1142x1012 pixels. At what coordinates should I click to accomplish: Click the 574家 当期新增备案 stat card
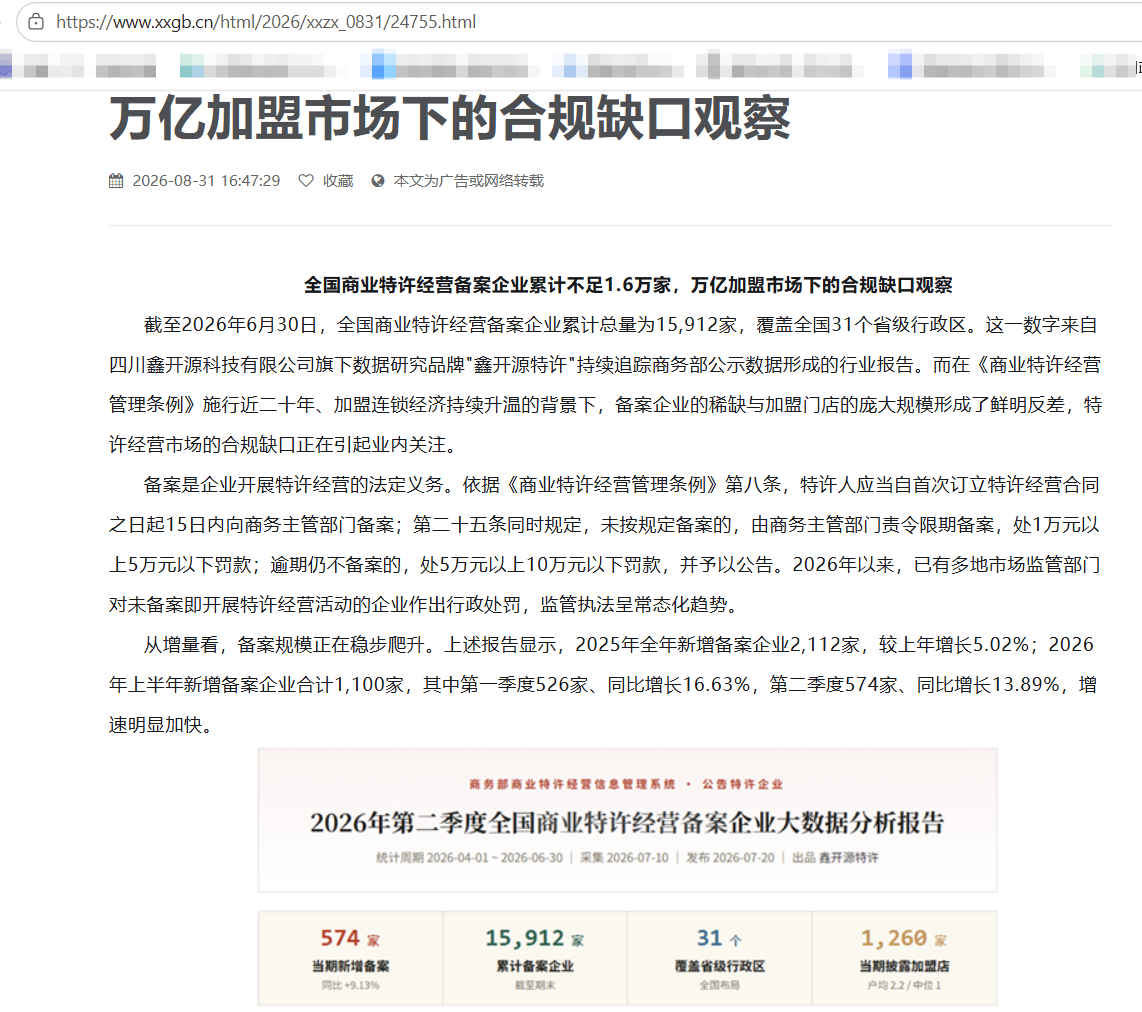tap(350, 958)
